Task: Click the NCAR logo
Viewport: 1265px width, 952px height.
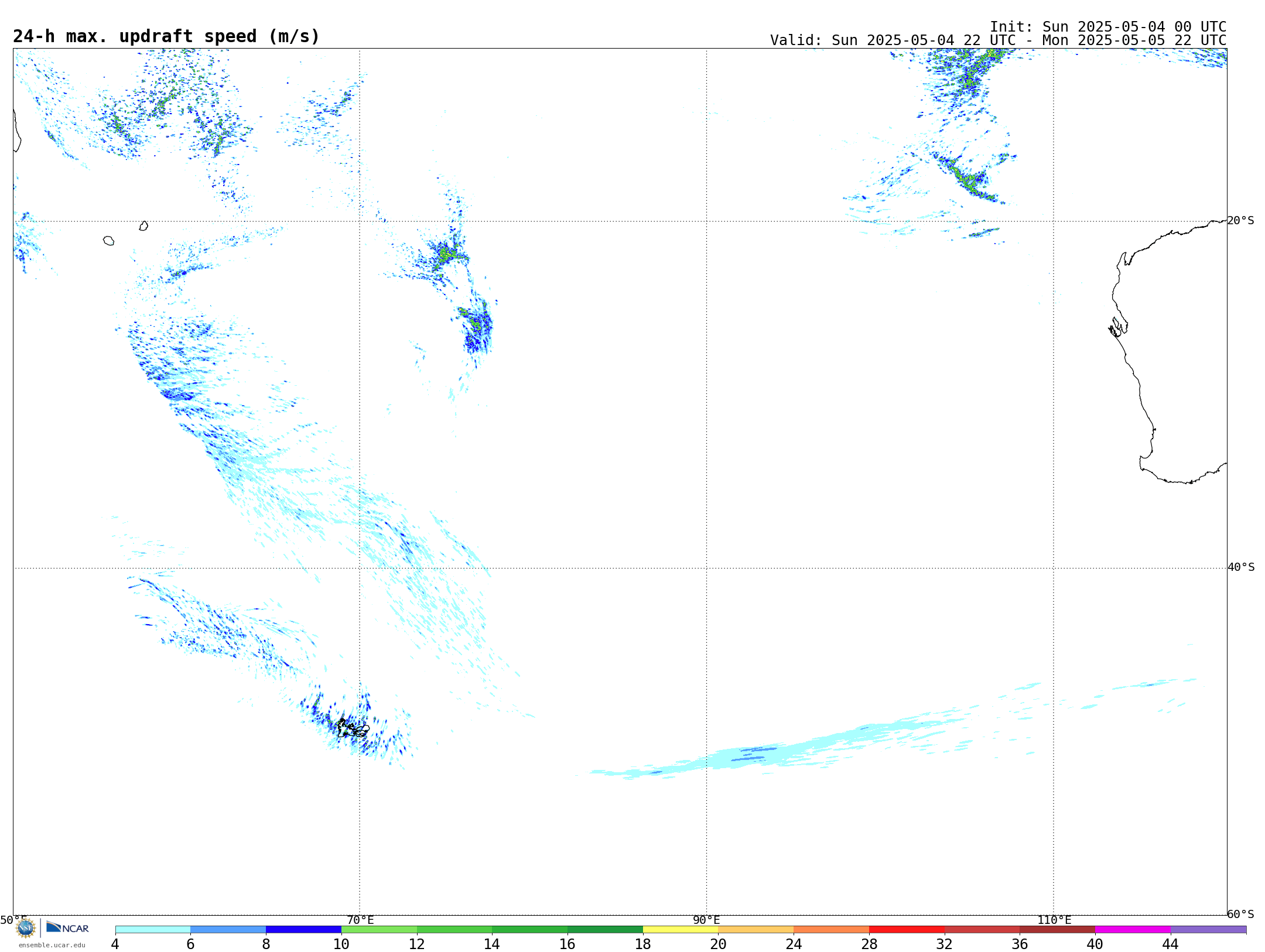Action: coord(68,928)
